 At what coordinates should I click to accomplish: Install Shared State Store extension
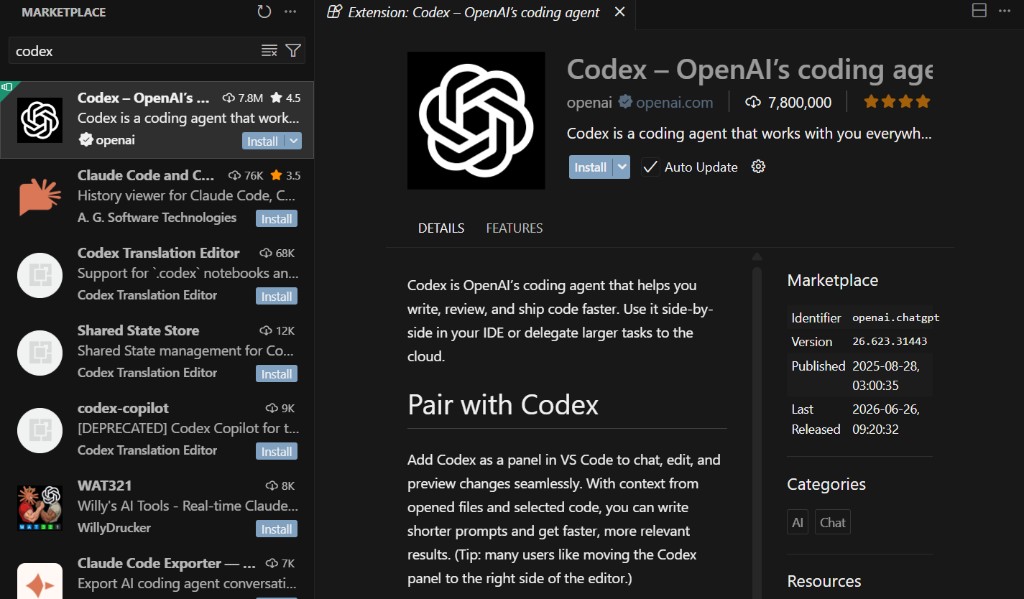pyautogui.click(x=277, y=374)
